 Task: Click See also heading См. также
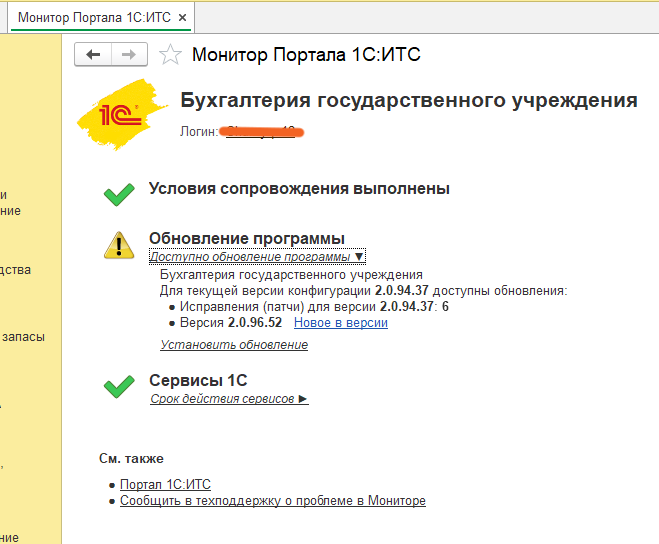click(131, 458)
